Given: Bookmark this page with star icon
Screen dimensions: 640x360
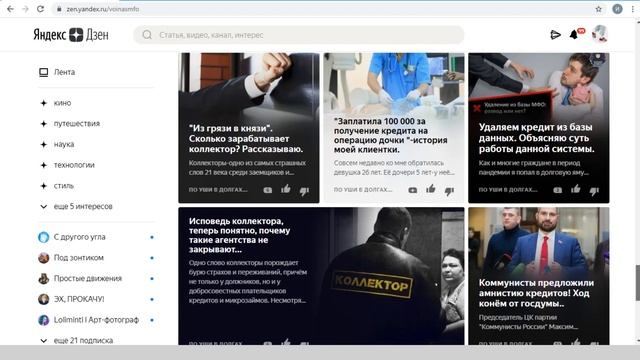Looking at the screenshot, I should tap(598, 9).
